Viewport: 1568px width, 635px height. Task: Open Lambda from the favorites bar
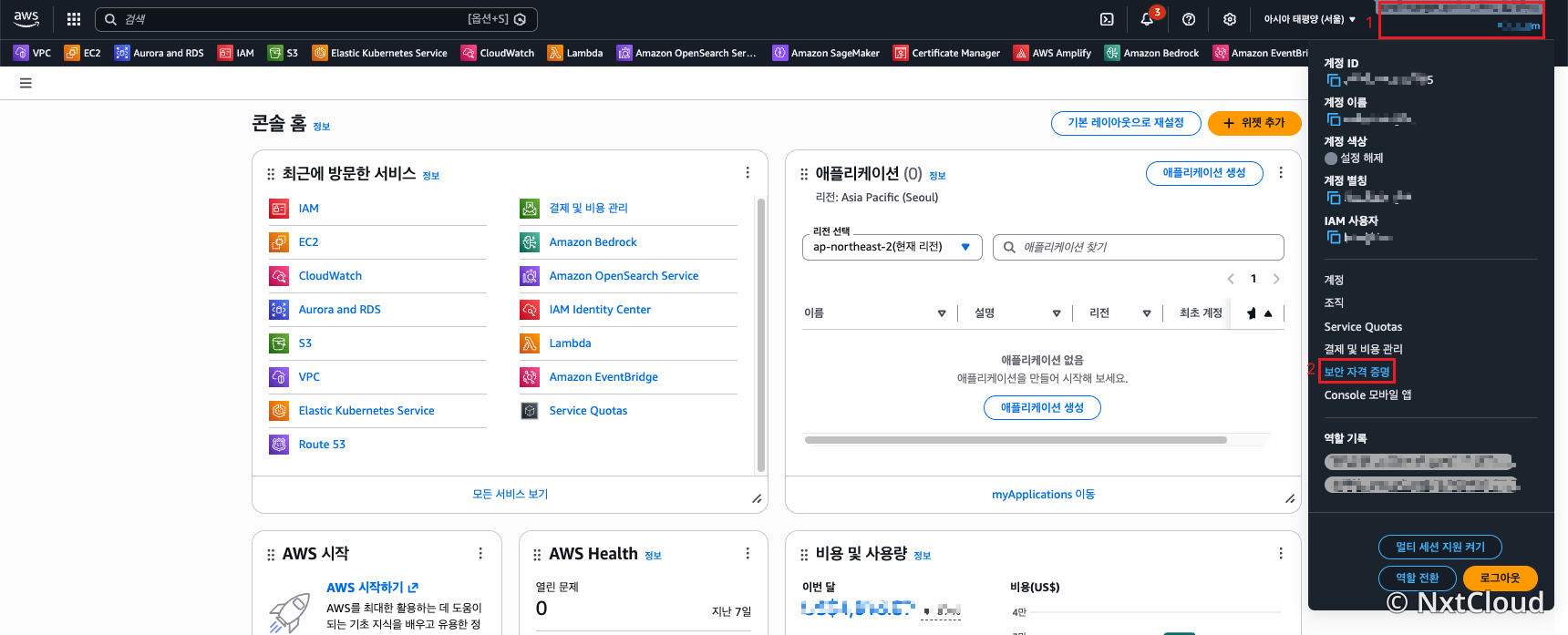575,53
